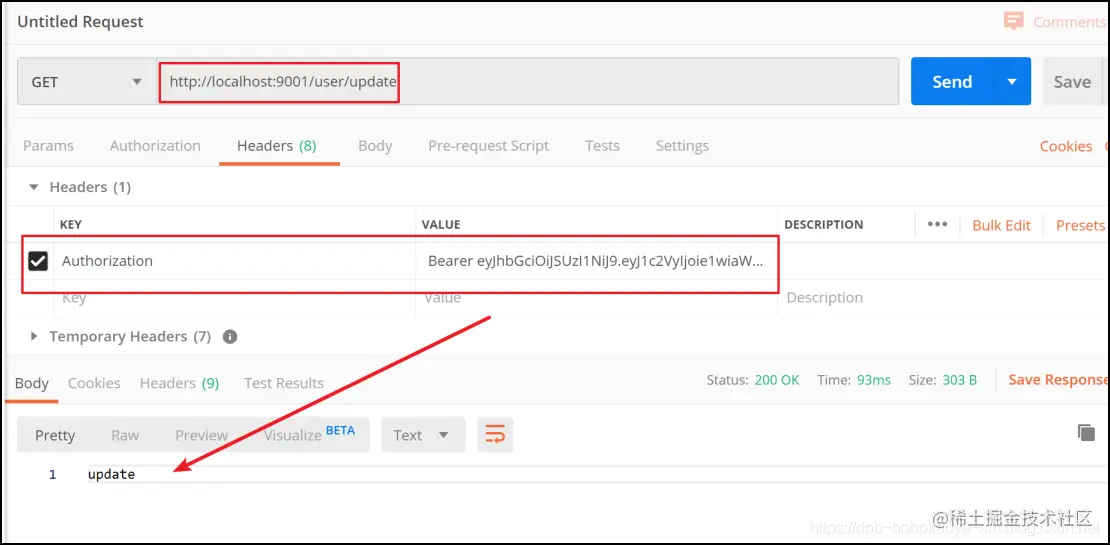Image resolution: width=1110 pixels, height=546 pixels.
Task: Open the three-dots column options menu
Action: point(937,224)
